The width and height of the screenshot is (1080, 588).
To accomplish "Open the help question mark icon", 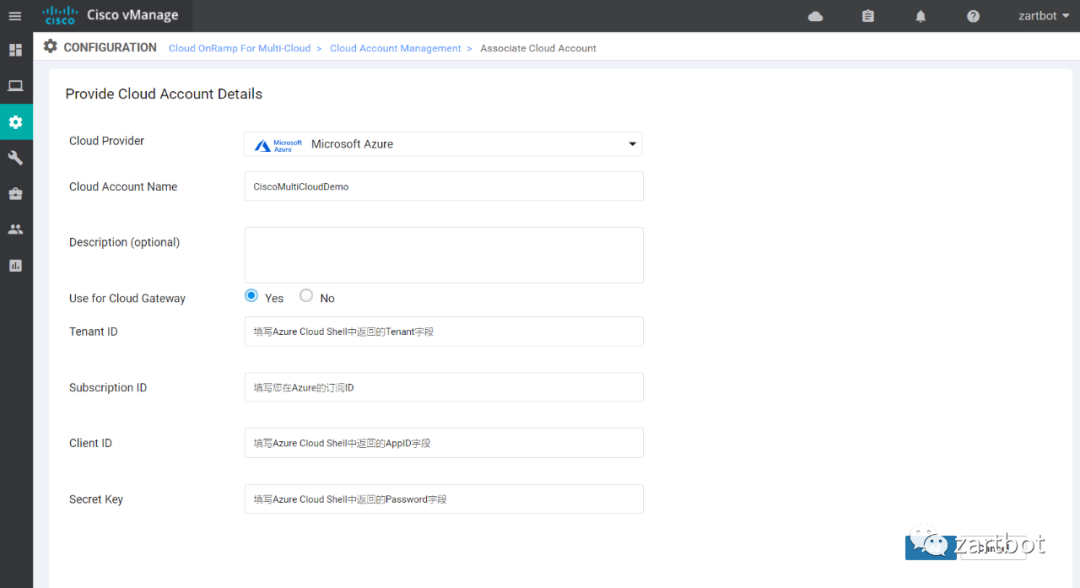I will [x=973, y=16].
